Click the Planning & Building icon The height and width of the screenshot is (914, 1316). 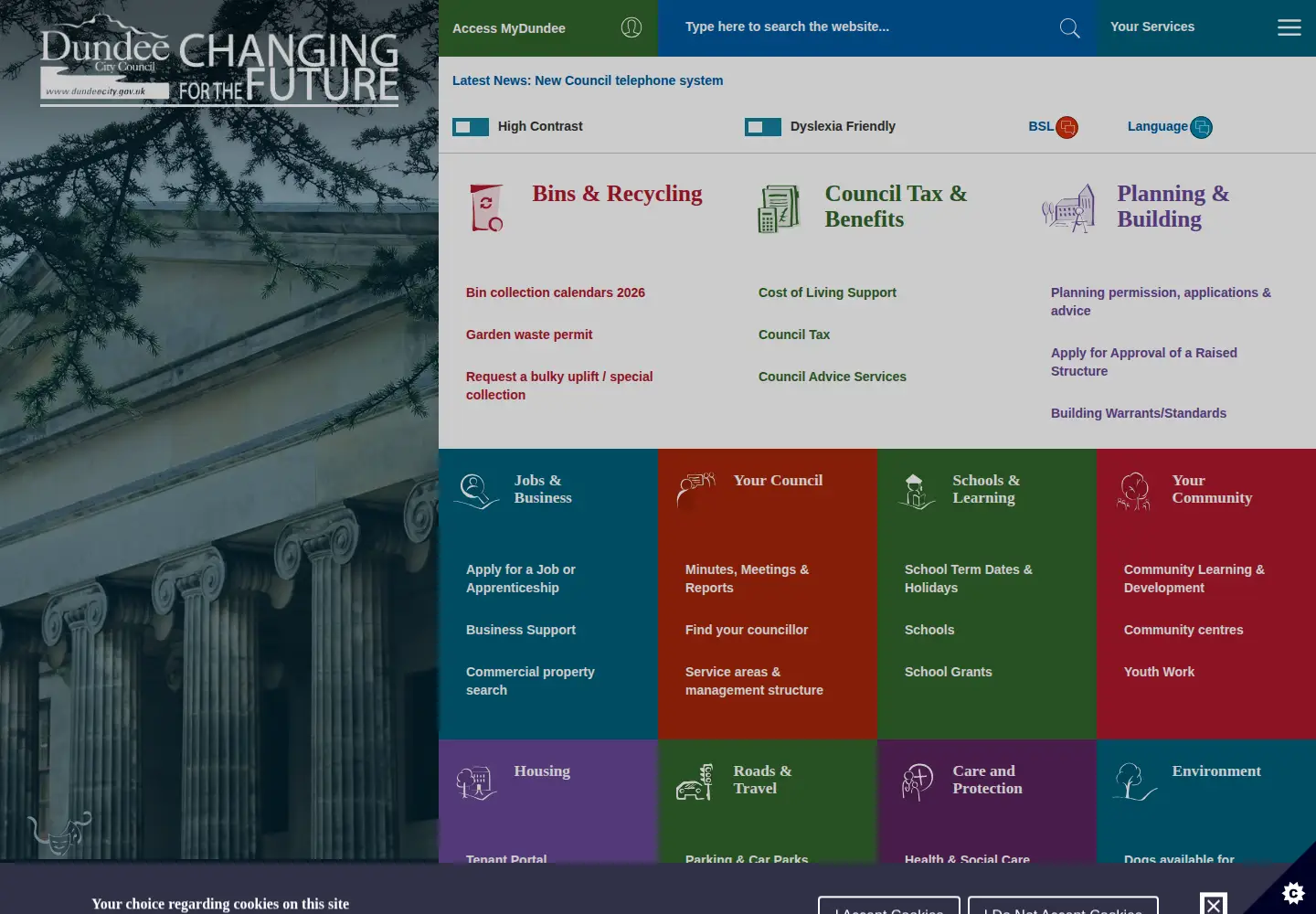pos(1068,208)
